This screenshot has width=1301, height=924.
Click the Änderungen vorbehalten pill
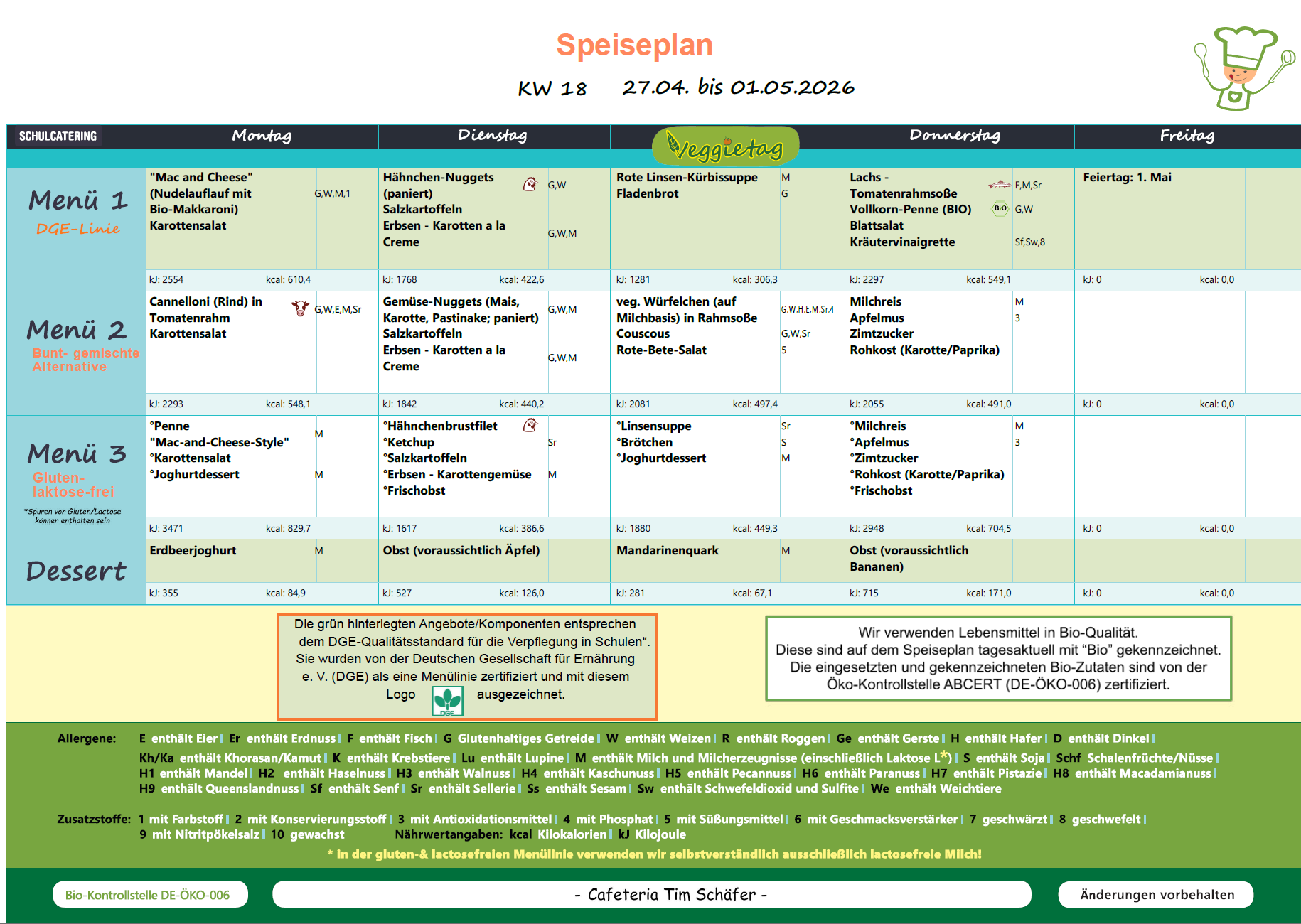[1157, 895]
